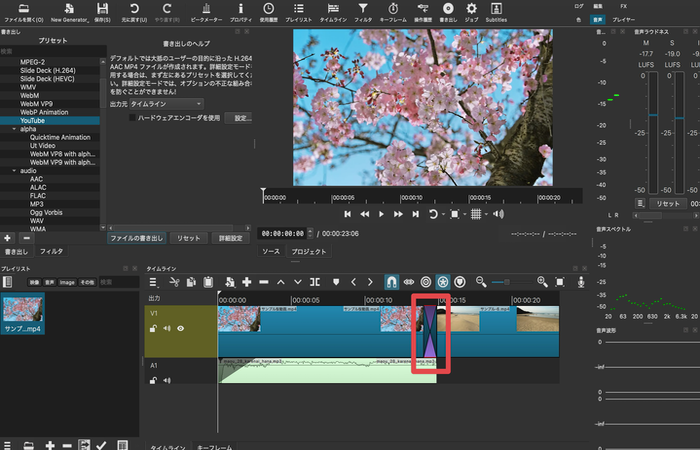
Task: Mute the A1 audio track
Action: click(167, 380)
